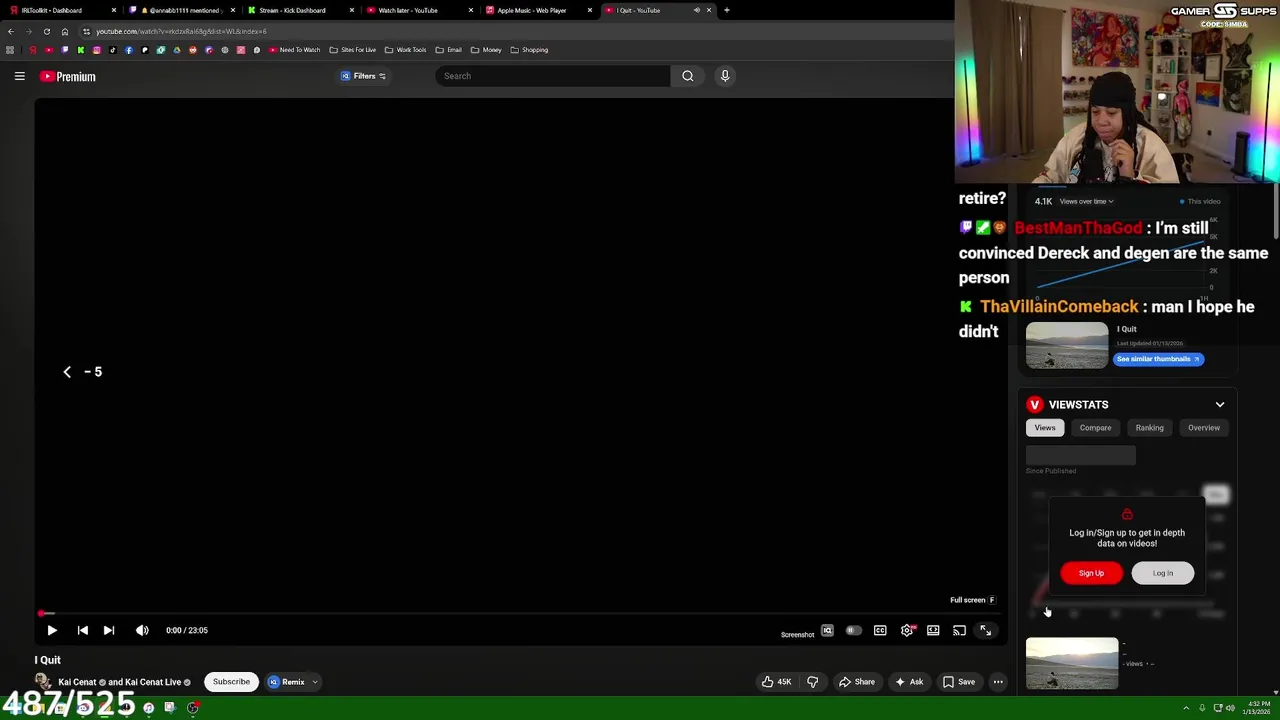Switch to Stream - Kick Dashboard tab
The image size is (1280, 720).
click(x=298, y=10)
